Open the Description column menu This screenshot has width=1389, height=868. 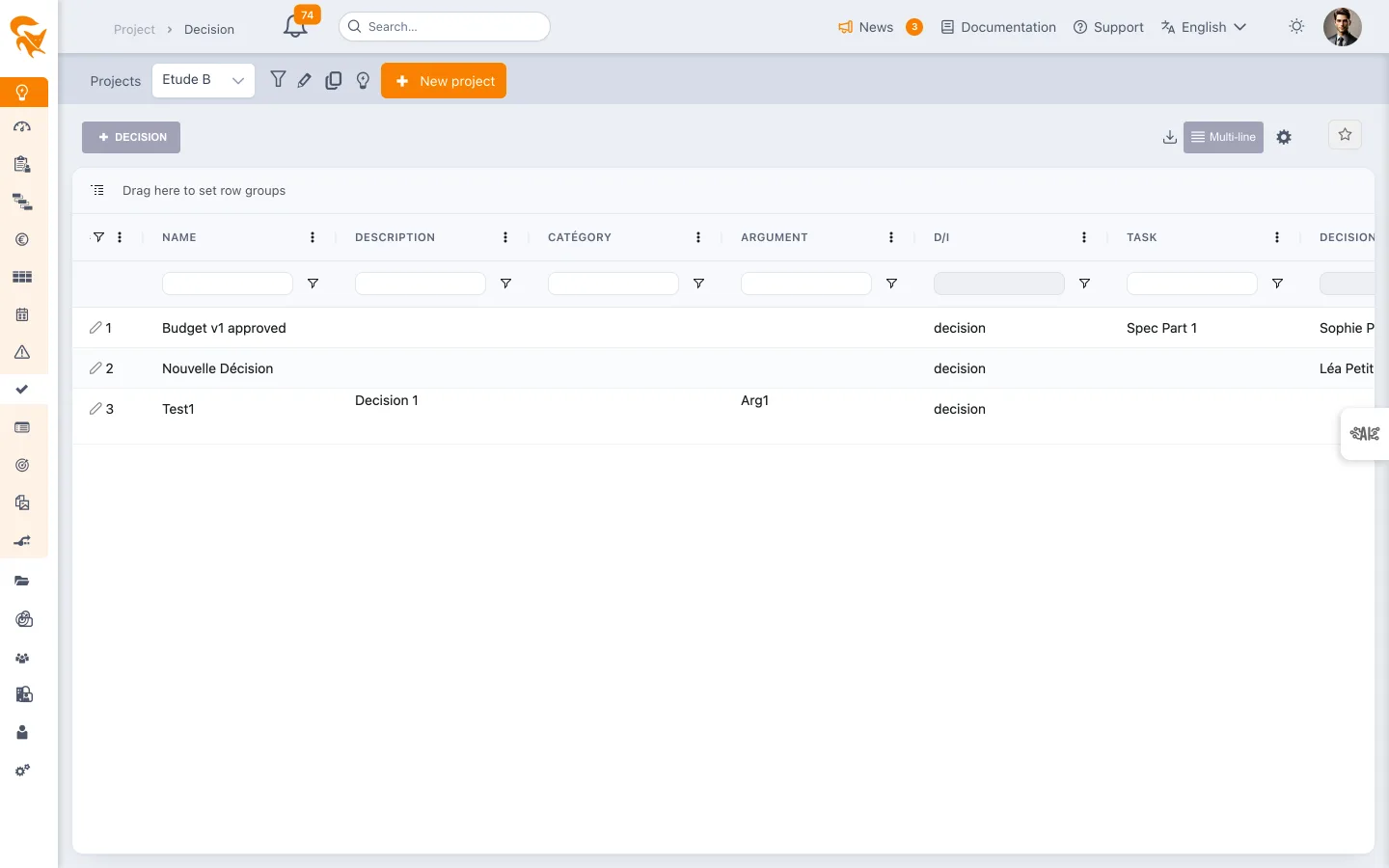tap(505, 237)
